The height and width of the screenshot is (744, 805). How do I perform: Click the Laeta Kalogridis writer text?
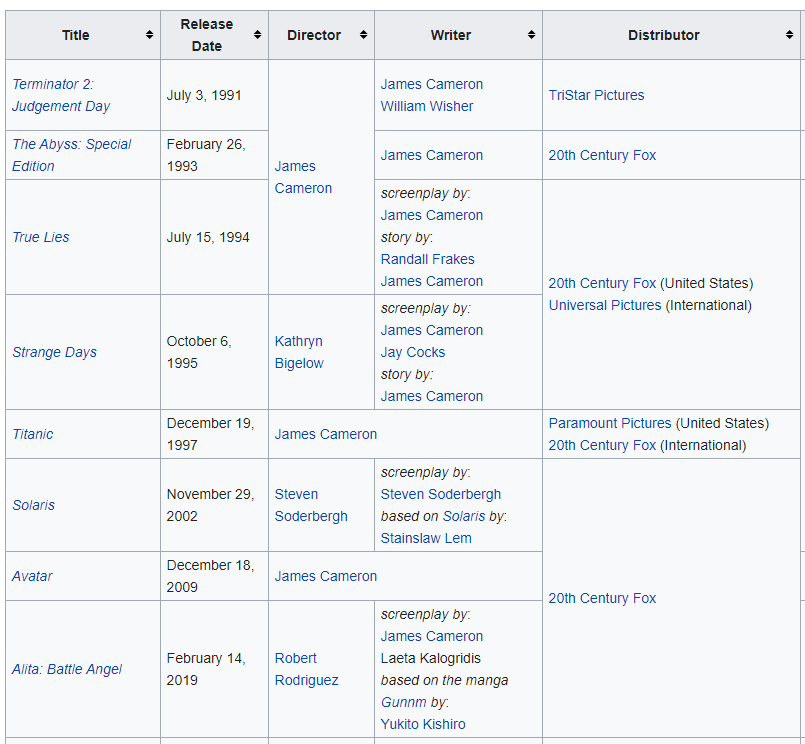tap(430, 658)
